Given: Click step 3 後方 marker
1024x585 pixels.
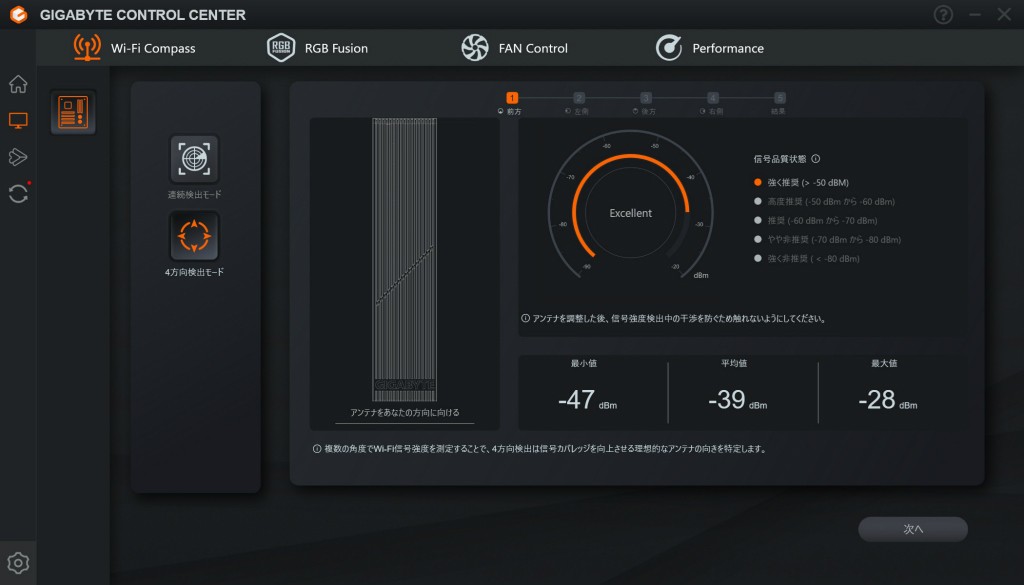Looking at the screenshot, I should pyautogui.click(x=646, y=98).
